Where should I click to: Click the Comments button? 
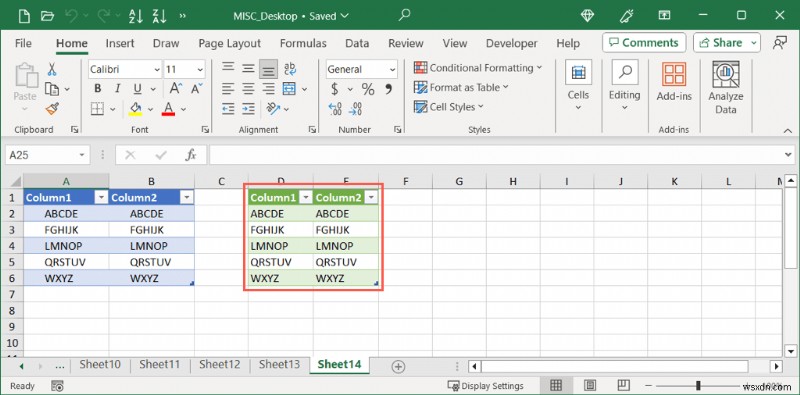(643, 43)
